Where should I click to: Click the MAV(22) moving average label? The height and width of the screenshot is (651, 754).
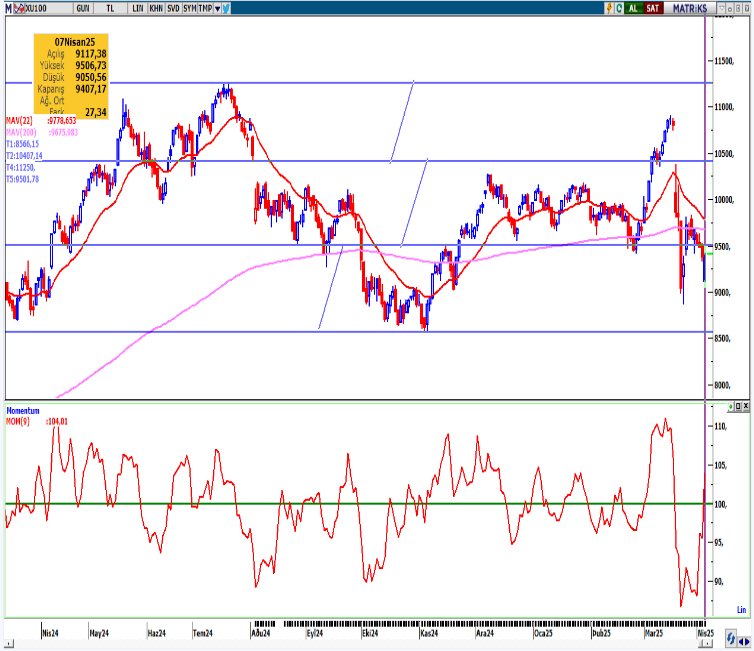click(x=41, y=121)
